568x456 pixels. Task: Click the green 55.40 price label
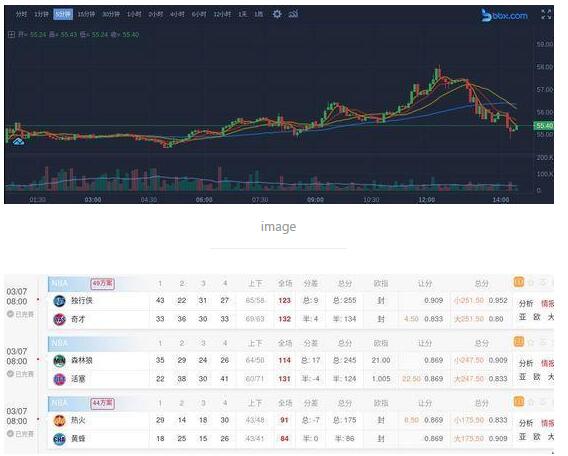[543, 126]
